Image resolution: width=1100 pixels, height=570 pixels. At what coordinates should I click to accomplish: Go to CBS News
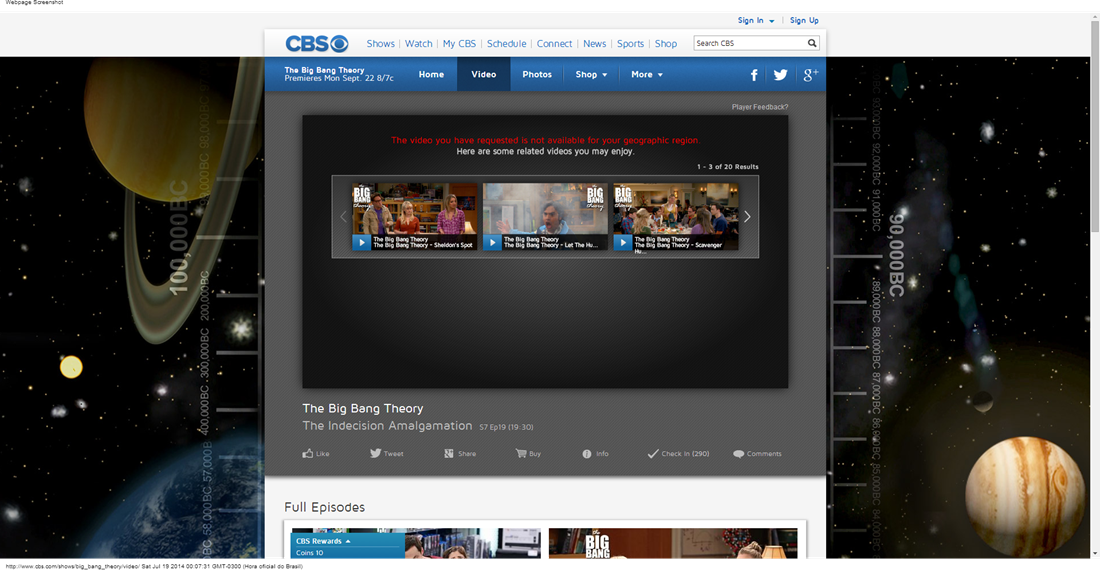pyautogui.click(x=594, y=43)
